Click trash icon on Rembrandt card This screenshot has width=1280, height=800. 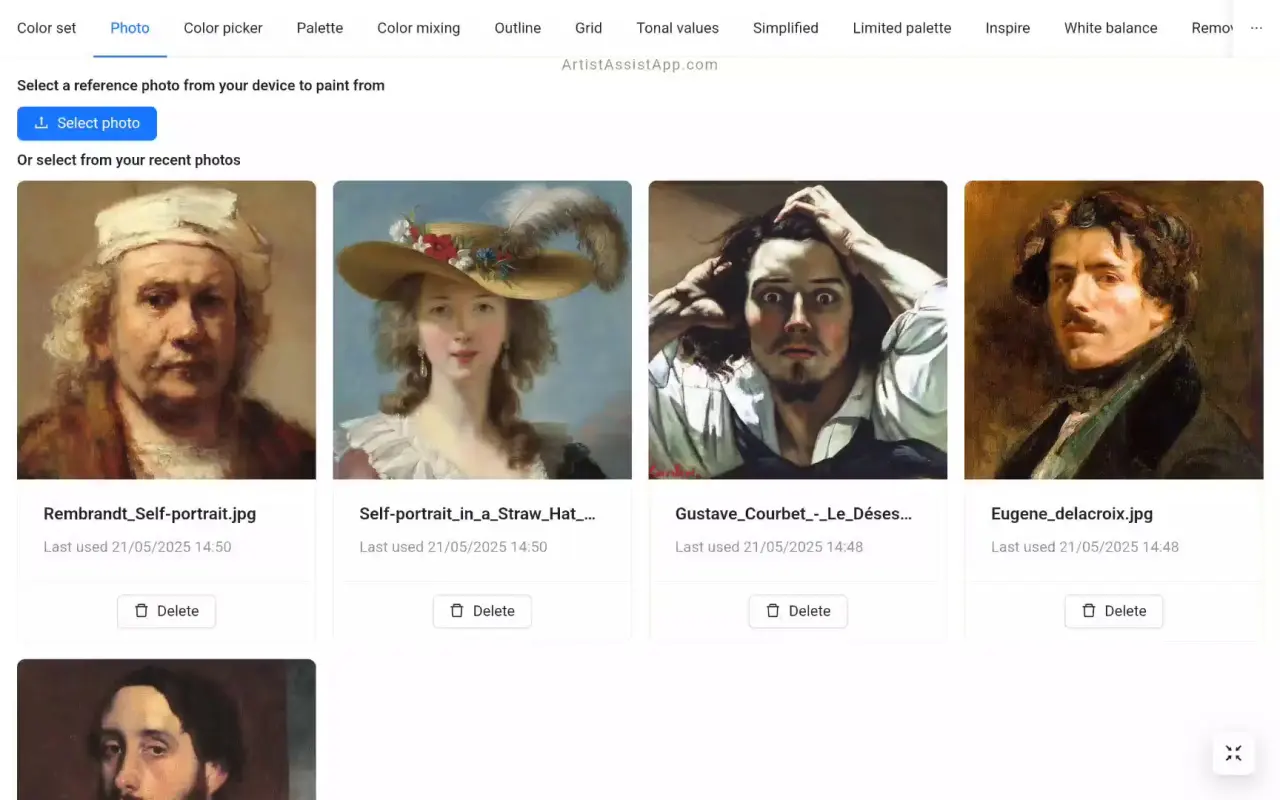(x=141, y=611)
